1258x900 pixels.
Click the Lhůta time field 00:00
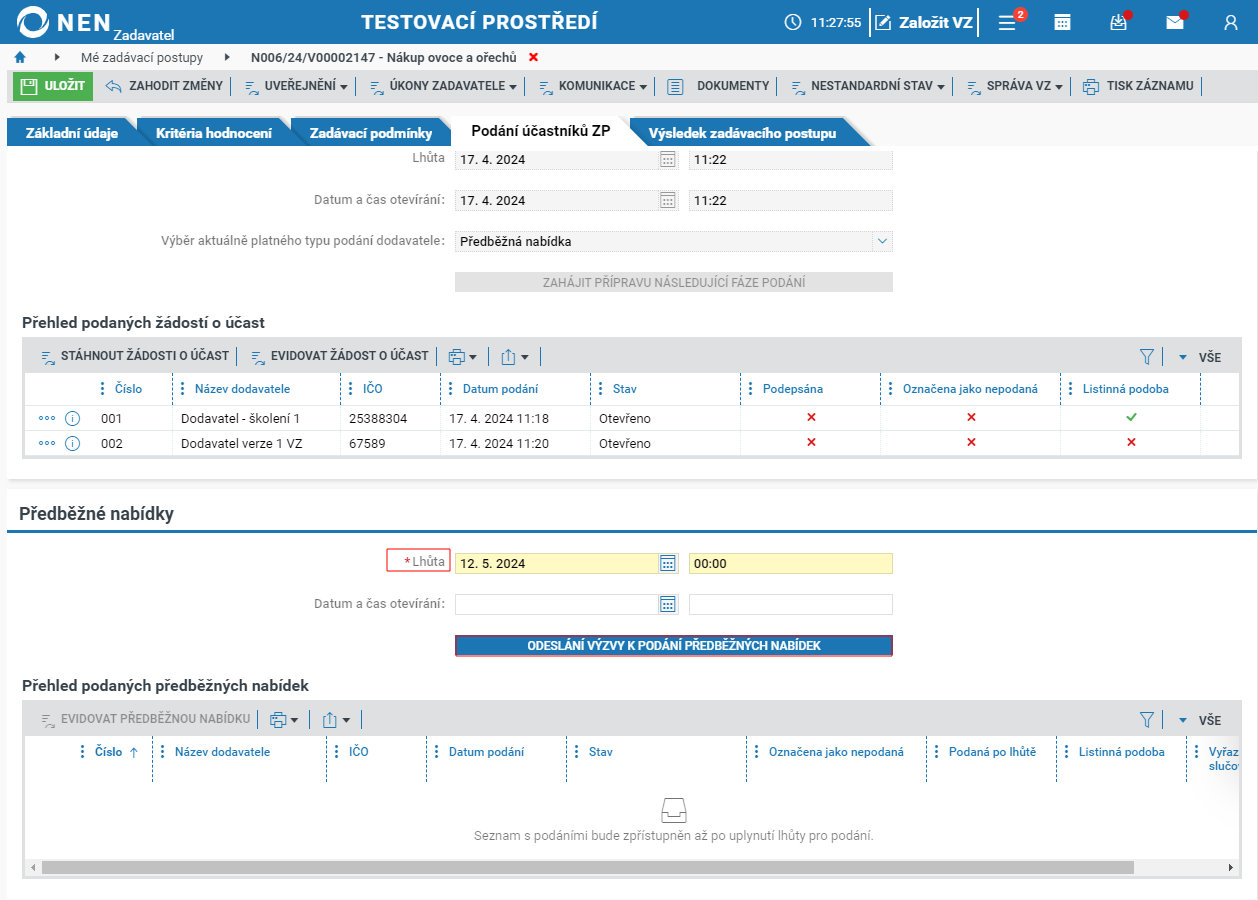(x=791, y=564)
